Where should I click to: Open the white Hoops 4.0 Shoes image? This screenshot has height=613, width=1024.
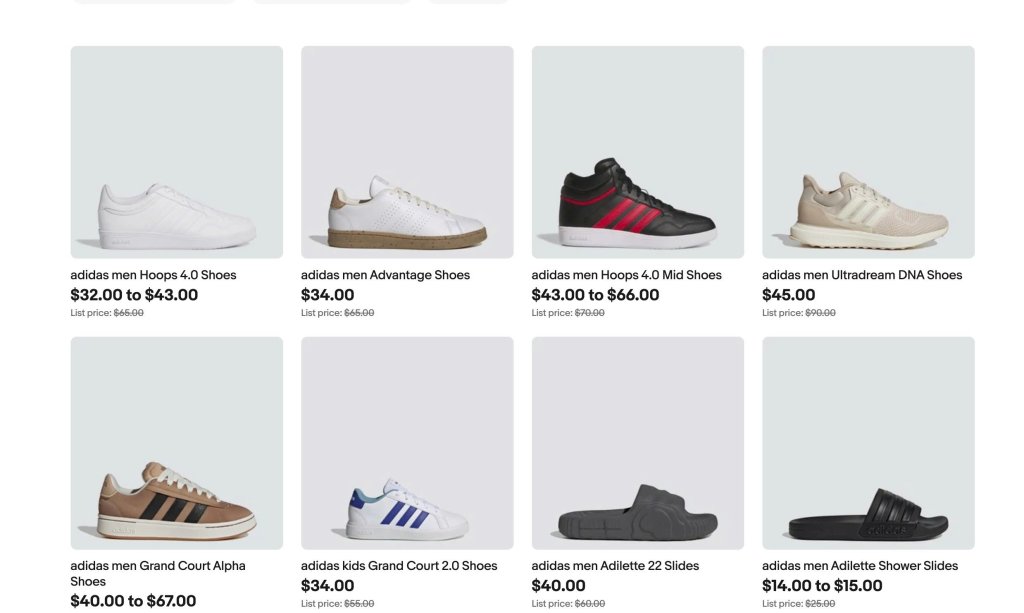176,152
